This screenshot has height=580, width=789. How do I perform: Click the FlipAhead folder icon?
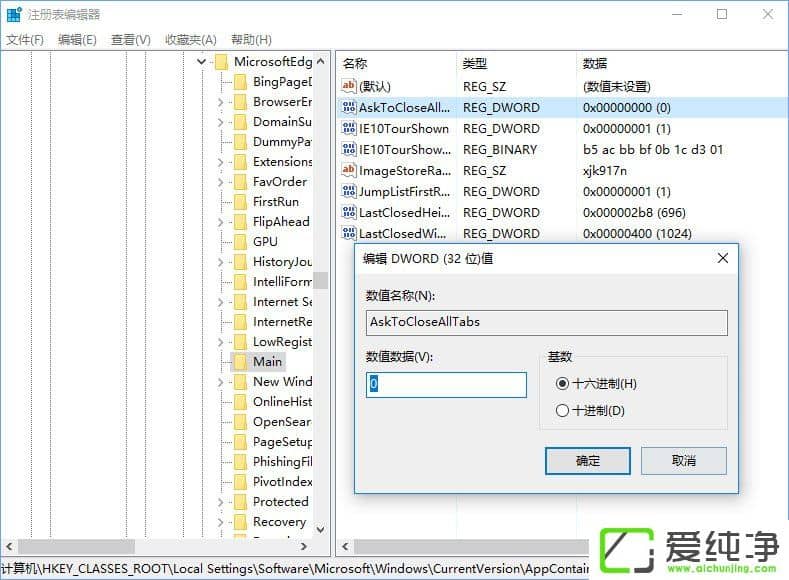pyautogui.click(x=241, y=222)
